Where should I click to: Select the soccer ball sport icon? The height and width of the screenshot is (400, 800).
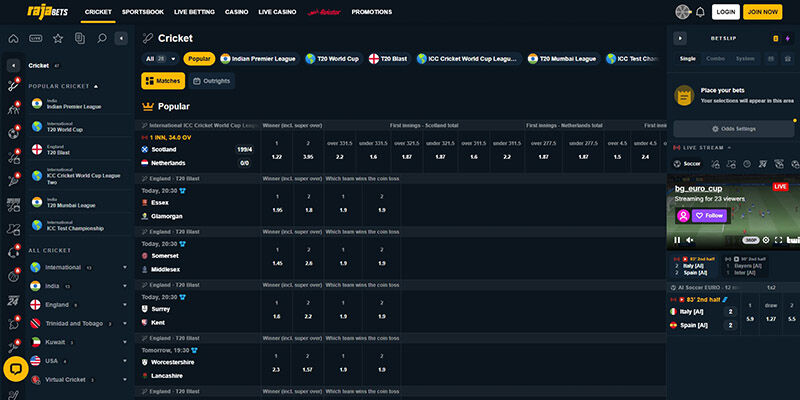coord(13,133)
